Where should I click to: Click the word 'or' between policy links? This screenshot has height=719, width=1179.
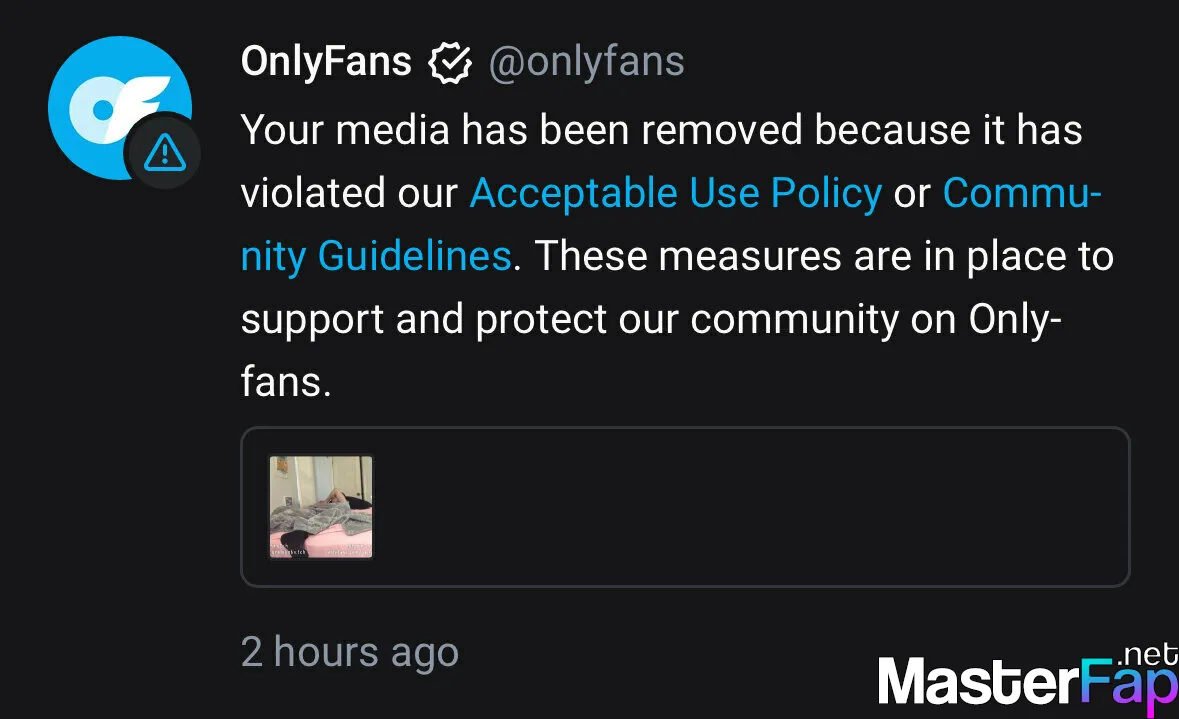(x=912, y=195)
